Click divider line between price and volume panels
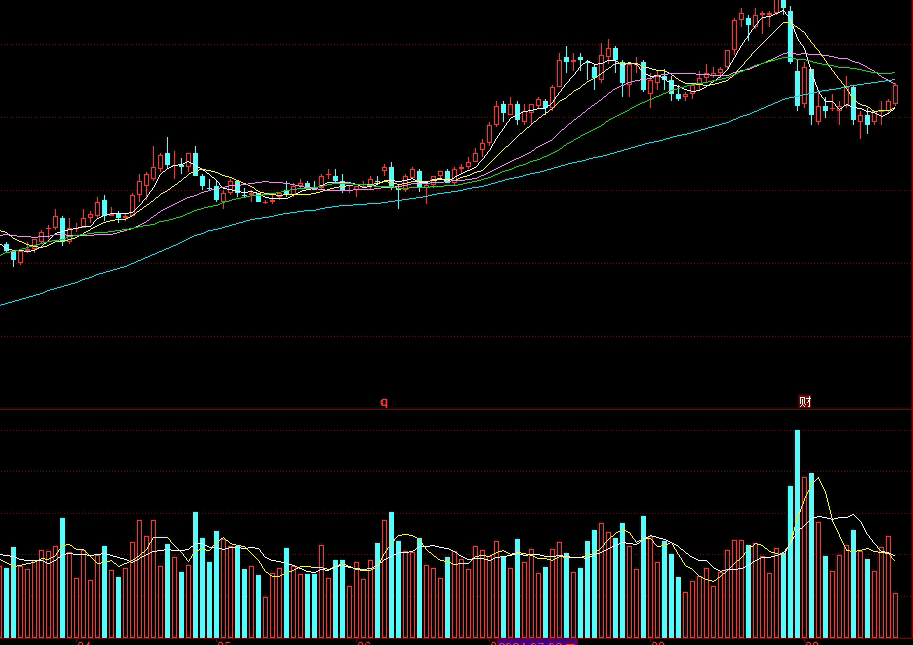 (454, 409)
